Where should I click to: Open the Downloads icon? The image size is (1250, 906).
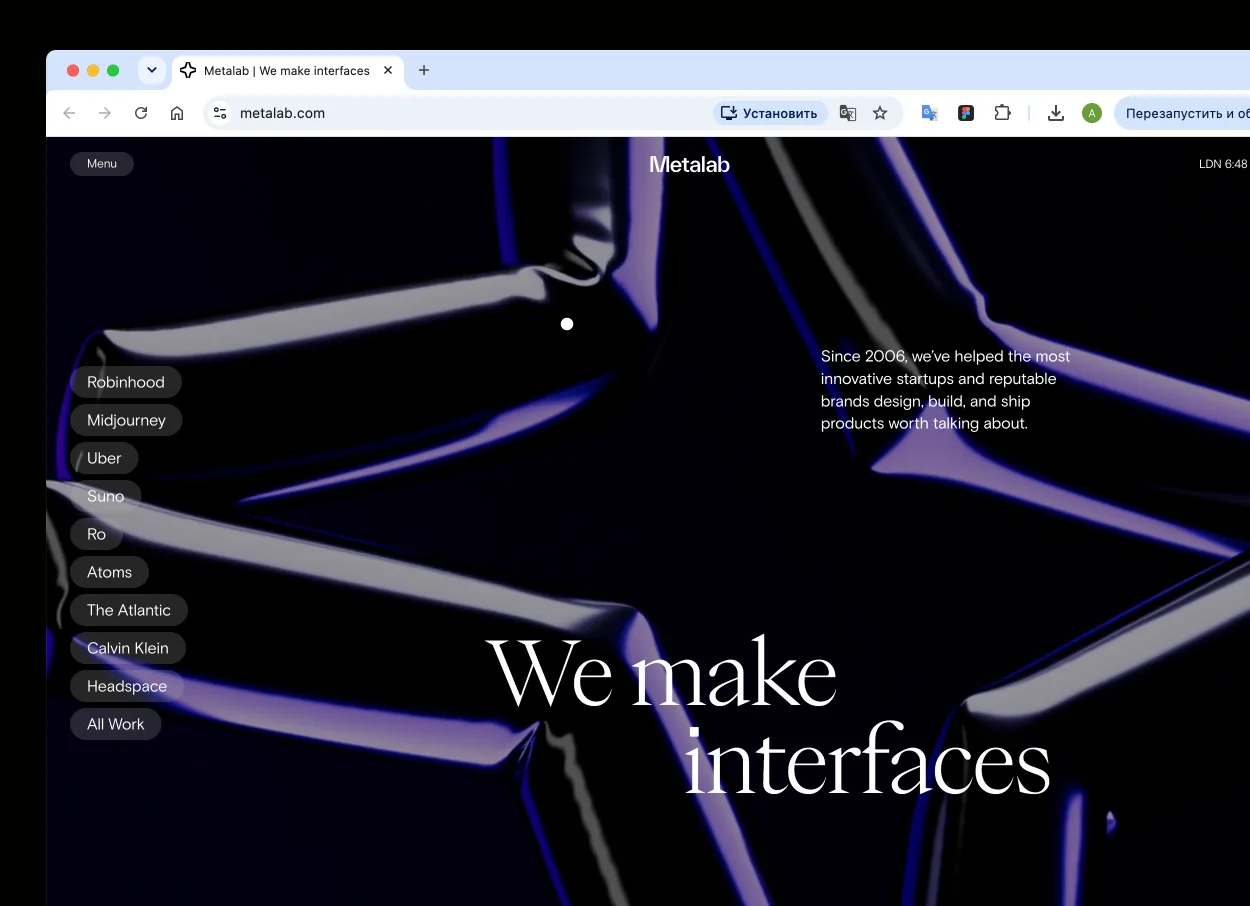pos(1055,113)
